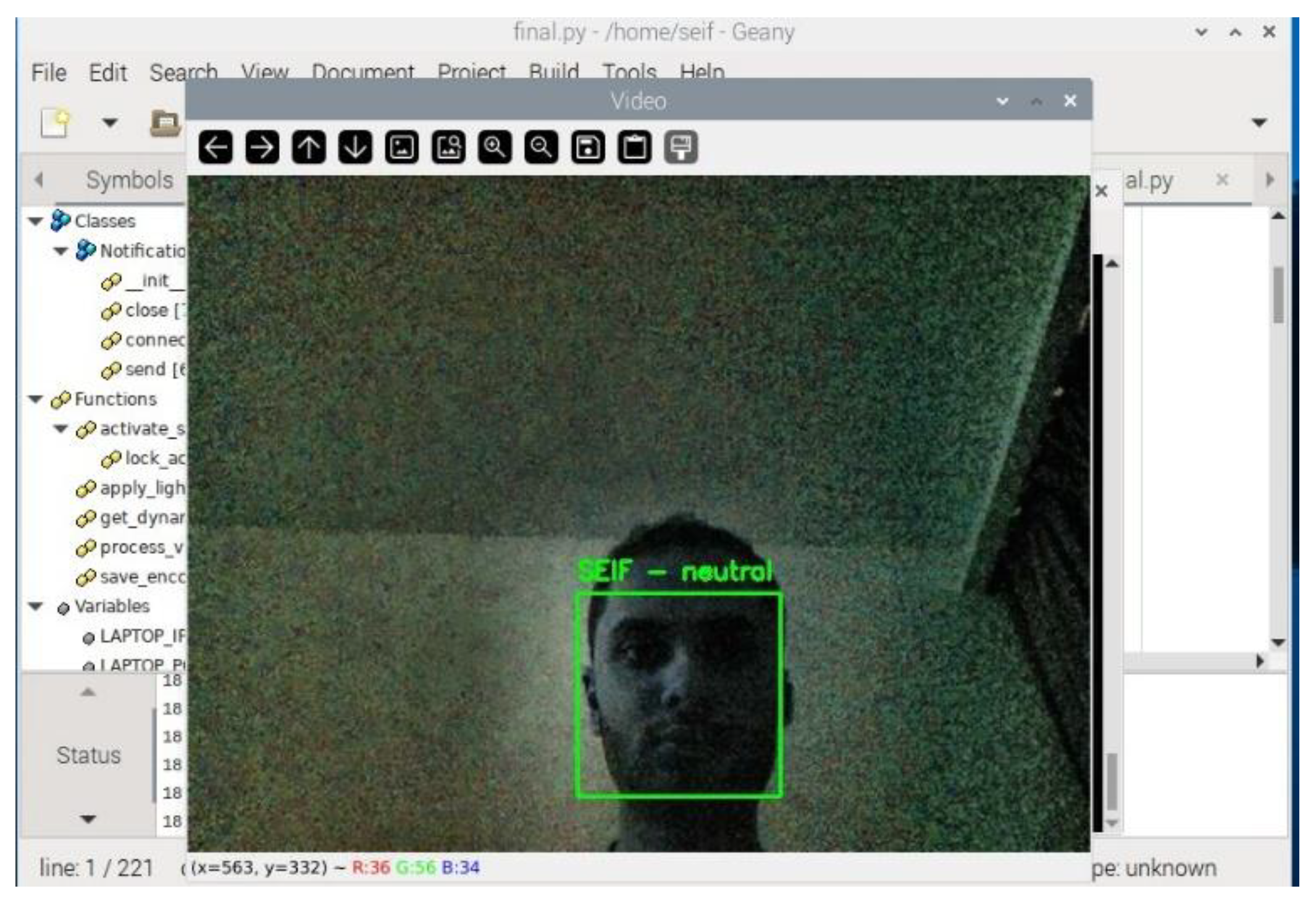Click the save image floppy icon
This screenshot has height=907, width=1316.
[587, 148]
